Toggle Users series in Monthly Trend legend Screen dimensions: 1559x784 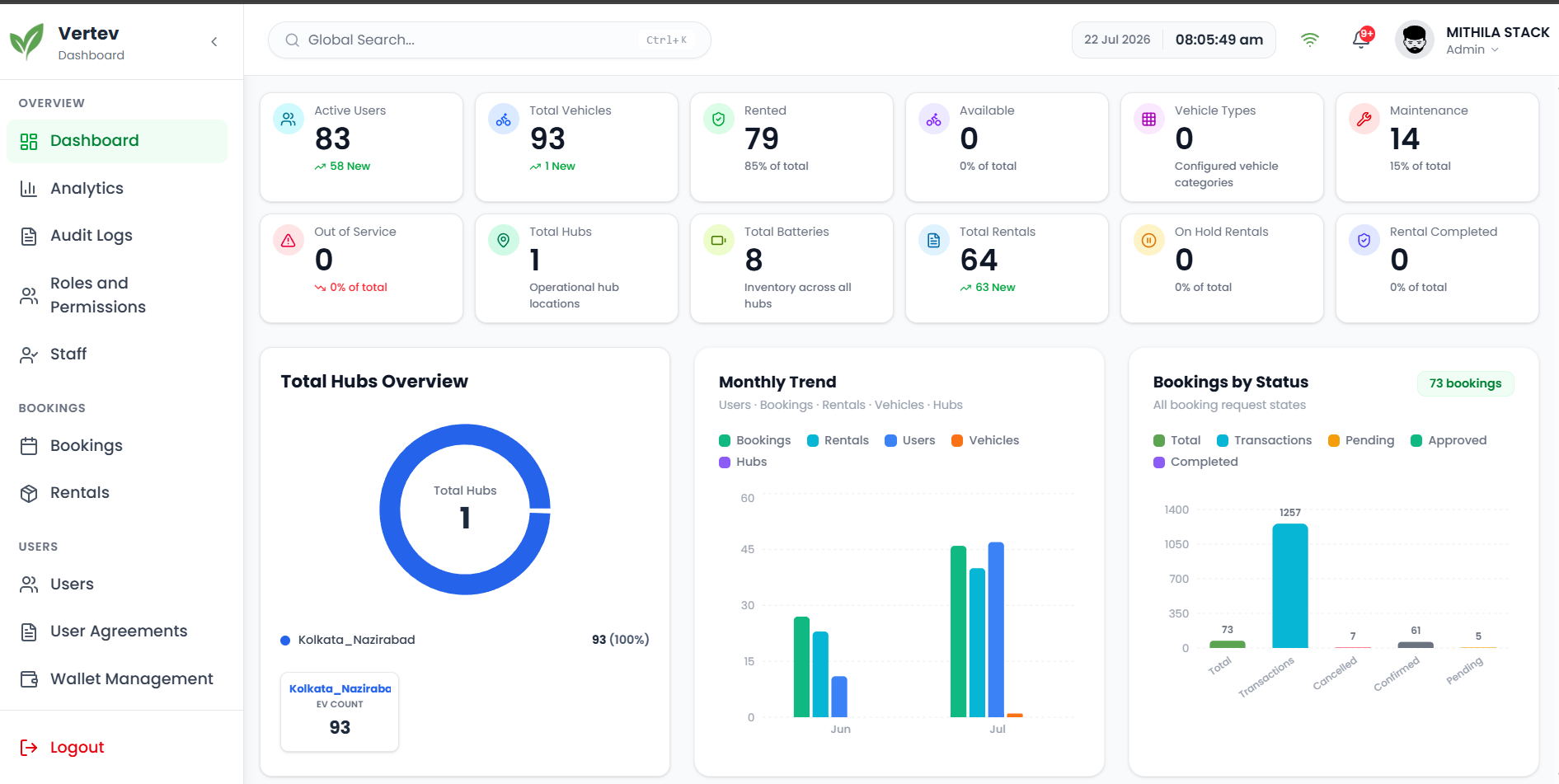910,440
